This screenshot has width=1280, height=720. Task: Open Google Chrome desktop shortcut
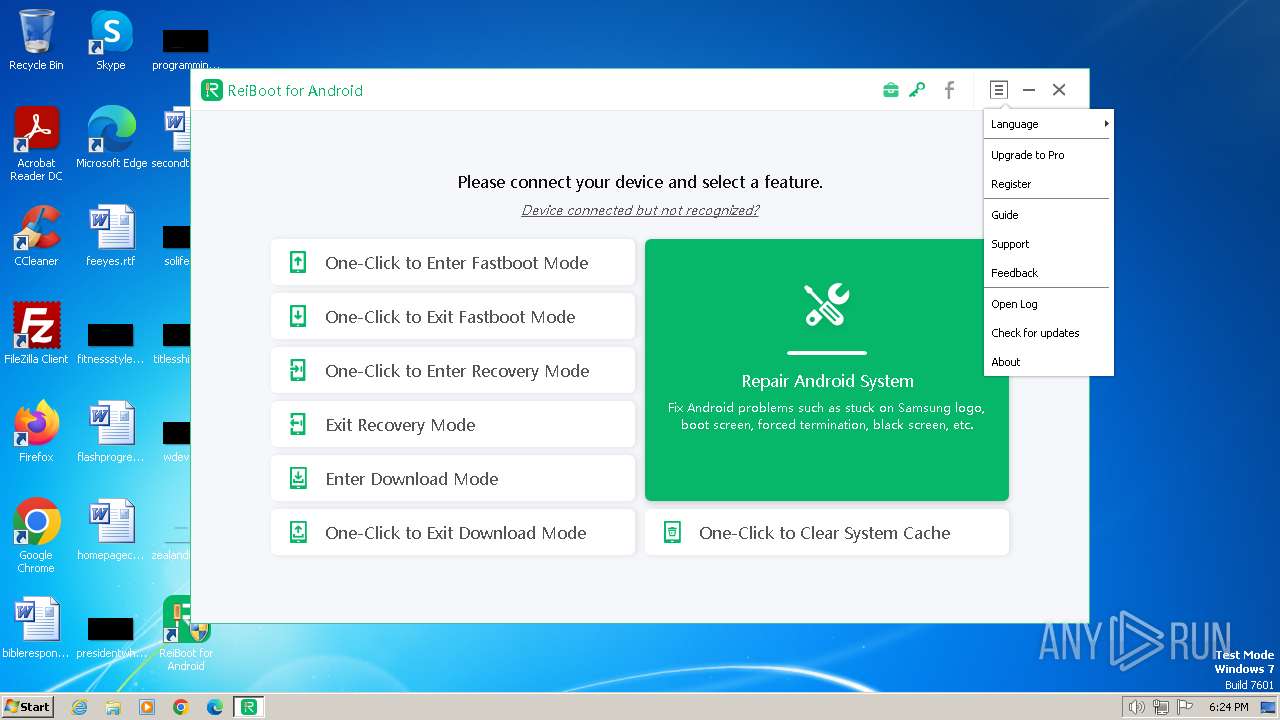pyautogui.click(x=36, y=536)
